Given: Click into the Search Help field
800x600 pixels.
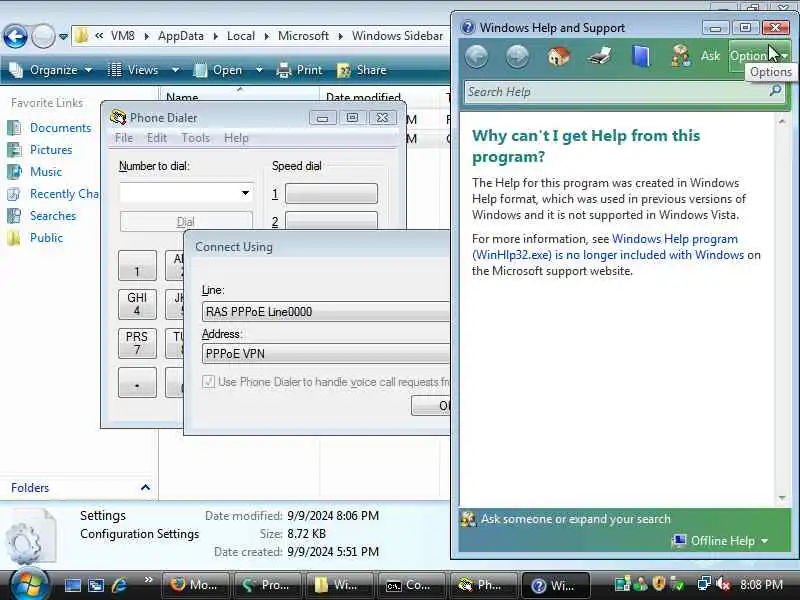Looking at the screenshot, I should click(615, 92).
